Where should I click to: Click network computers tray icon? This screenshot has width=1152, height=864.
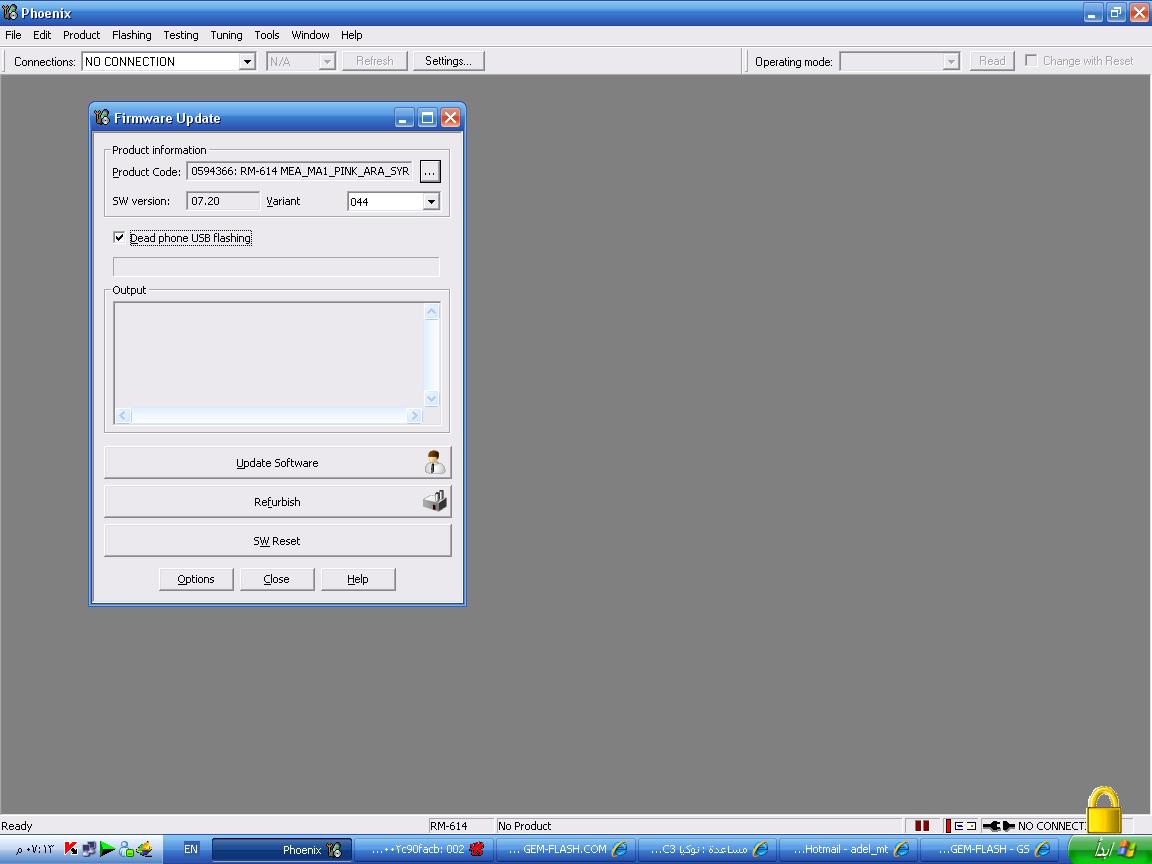[89, 849]
